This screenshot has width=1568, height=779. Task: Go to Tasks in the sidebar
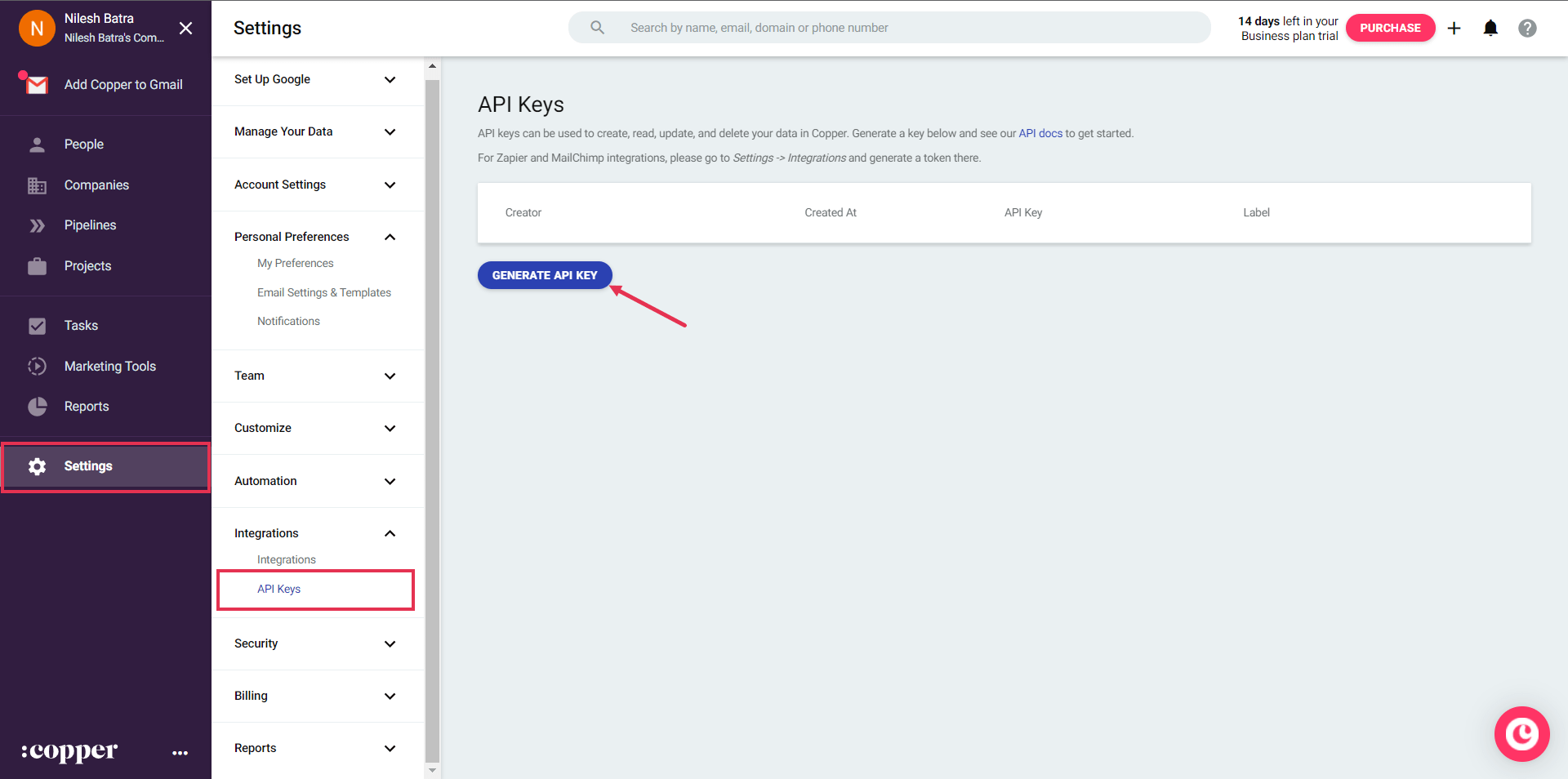pos(81,326)
